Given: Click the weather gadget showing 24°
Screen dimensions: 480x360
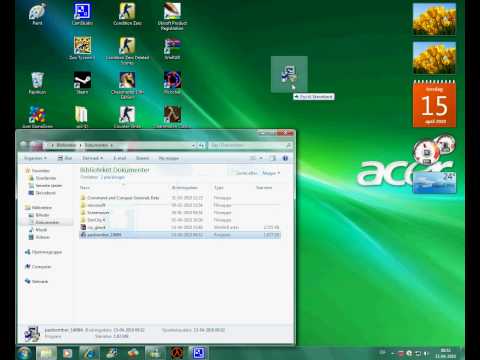Looking at the screenshot, I should coord(434,182).
